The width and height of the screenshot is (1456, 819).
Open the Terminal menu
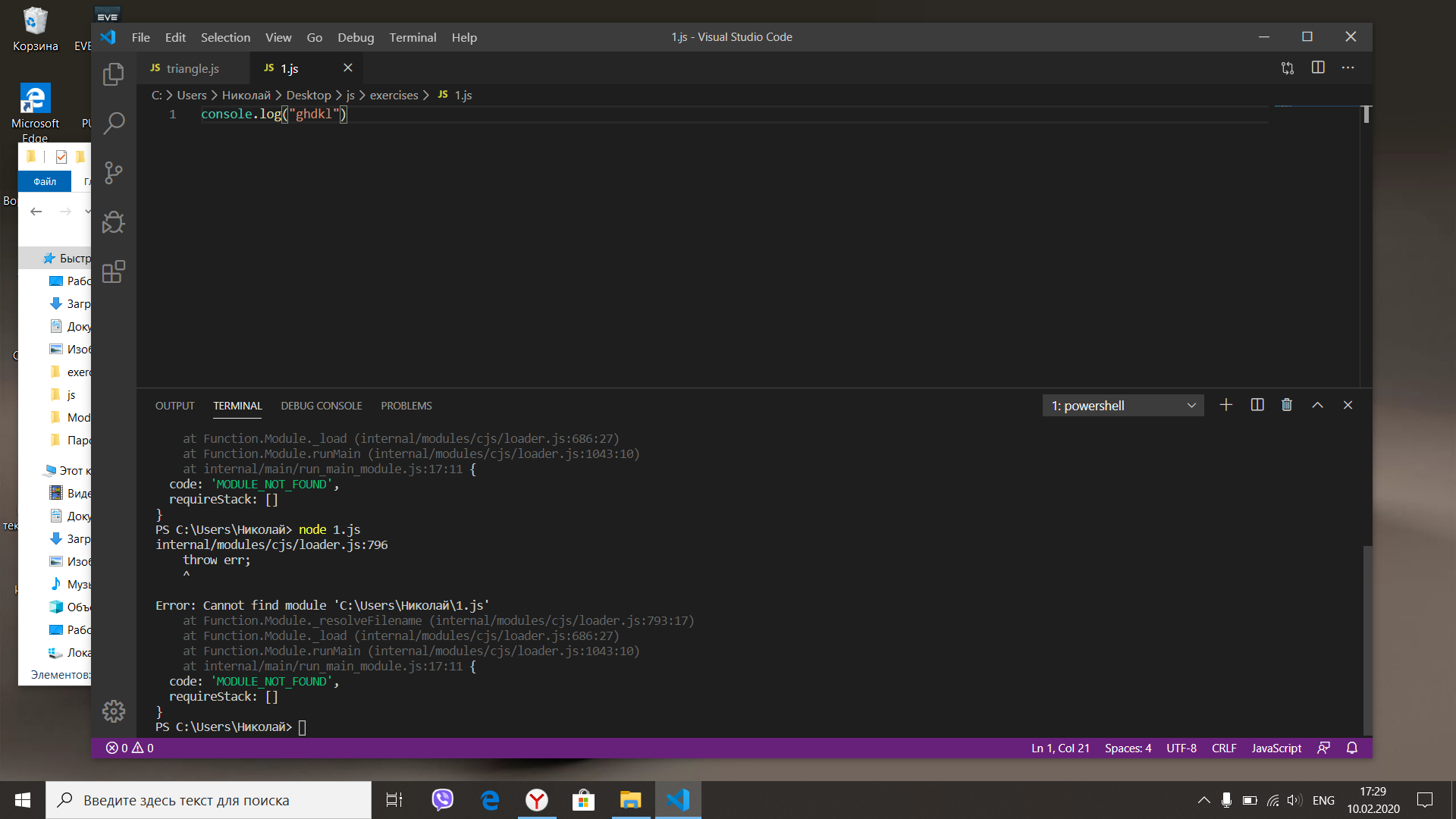coord(413,37)
